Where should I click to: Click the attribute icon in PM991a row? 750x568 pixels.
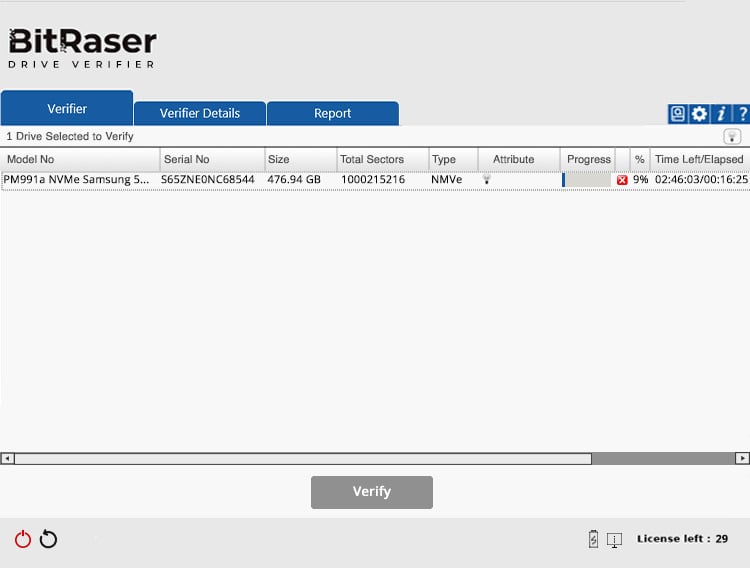(x=486, y=179)
